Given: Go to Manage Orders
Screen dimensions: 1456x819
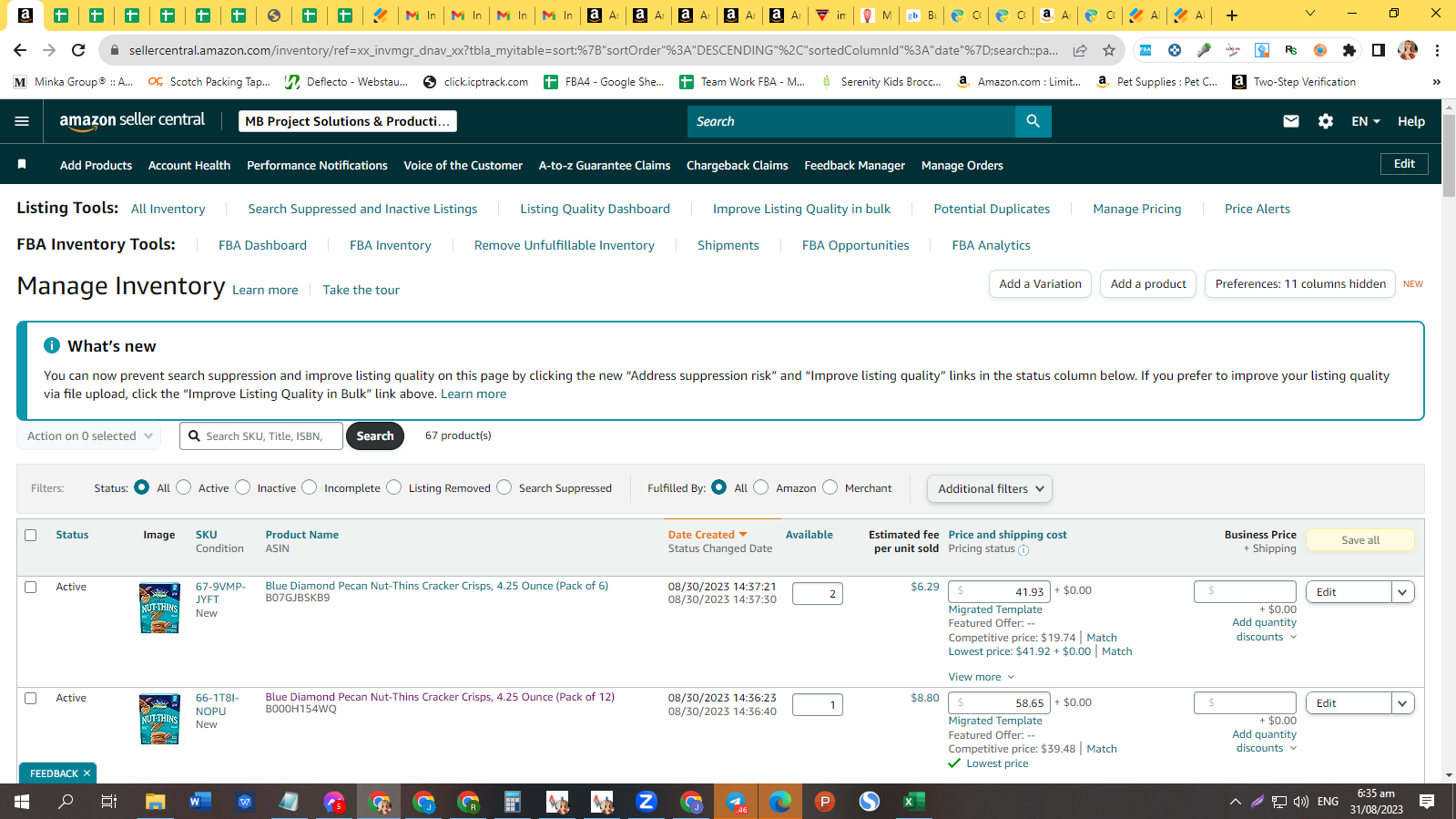Looking at the screenshot, I should point(962,165).
